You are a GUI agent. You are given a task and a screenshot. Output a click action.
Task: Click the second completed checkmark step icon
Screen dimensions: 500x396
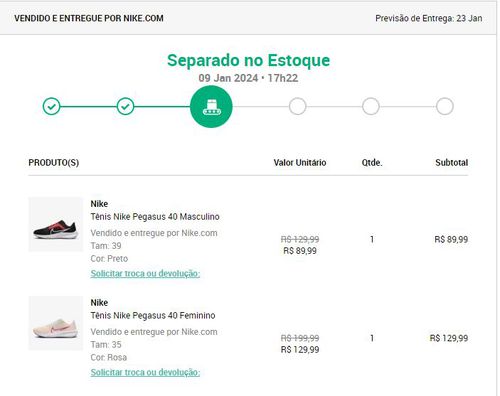point(125,106)
